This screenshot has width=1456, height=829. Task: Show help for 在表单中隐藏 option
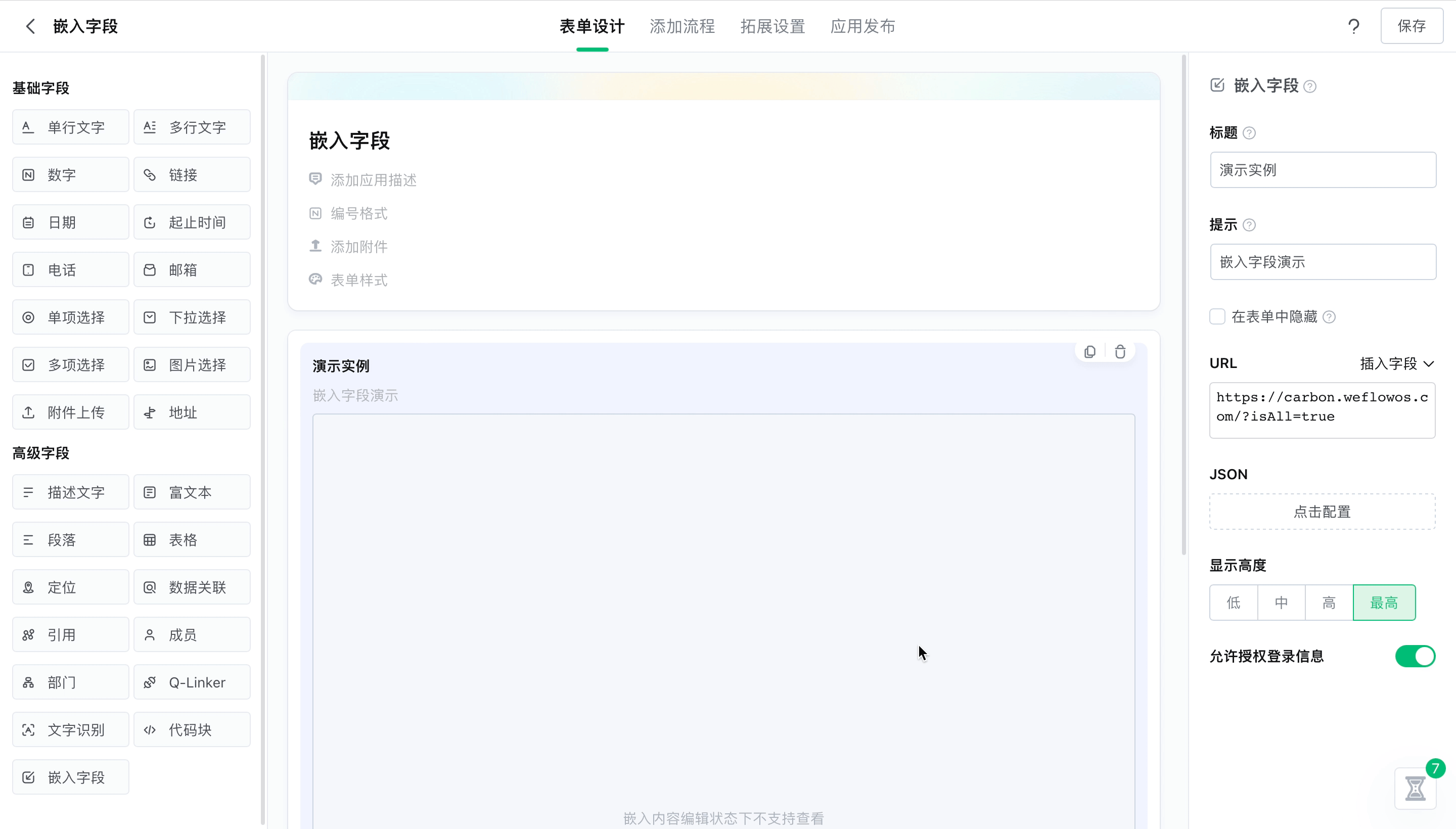[1329, 317]
